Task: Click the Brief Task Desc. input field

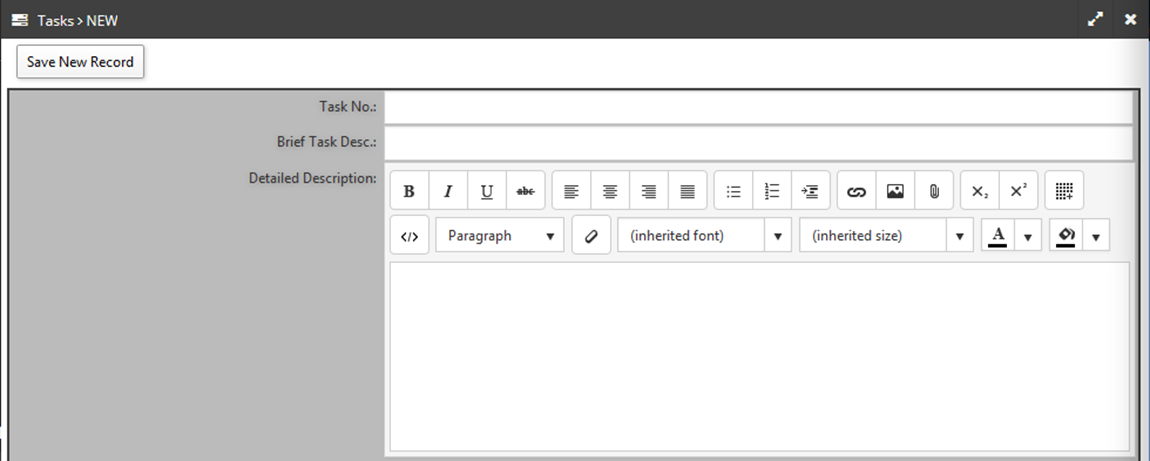Action: pos(759,143)
